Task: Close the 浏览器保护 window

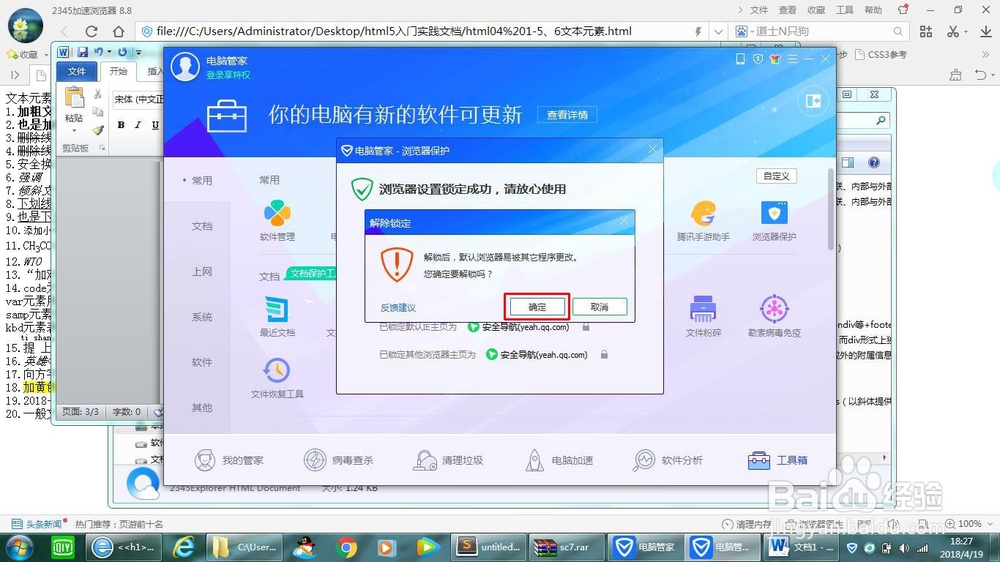Action: click(x=652, y=149)
